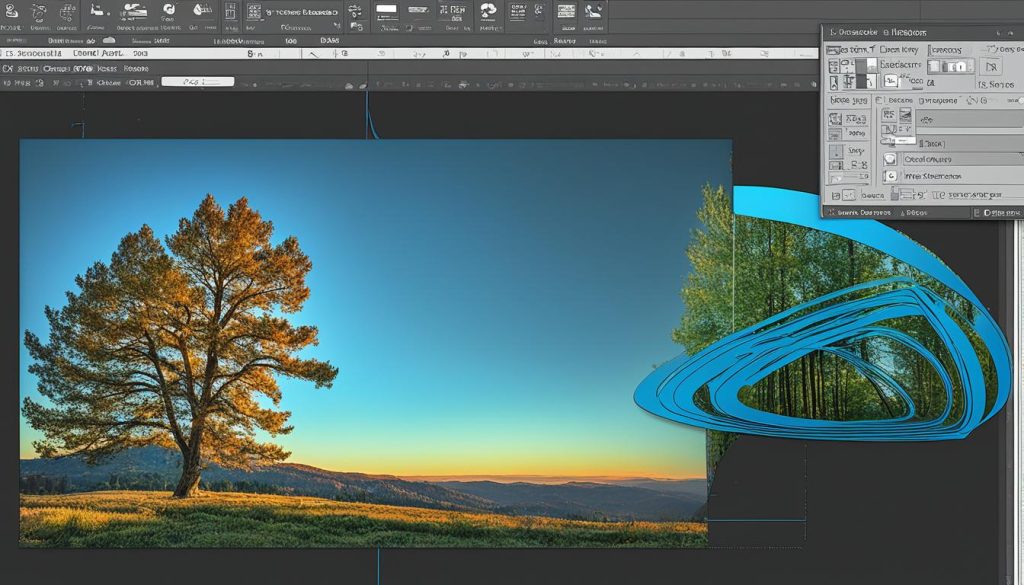Click the folder icon in the panel's bottom row
The width and height of the screenshot is (1024, 585).
(x=836, y=194)
